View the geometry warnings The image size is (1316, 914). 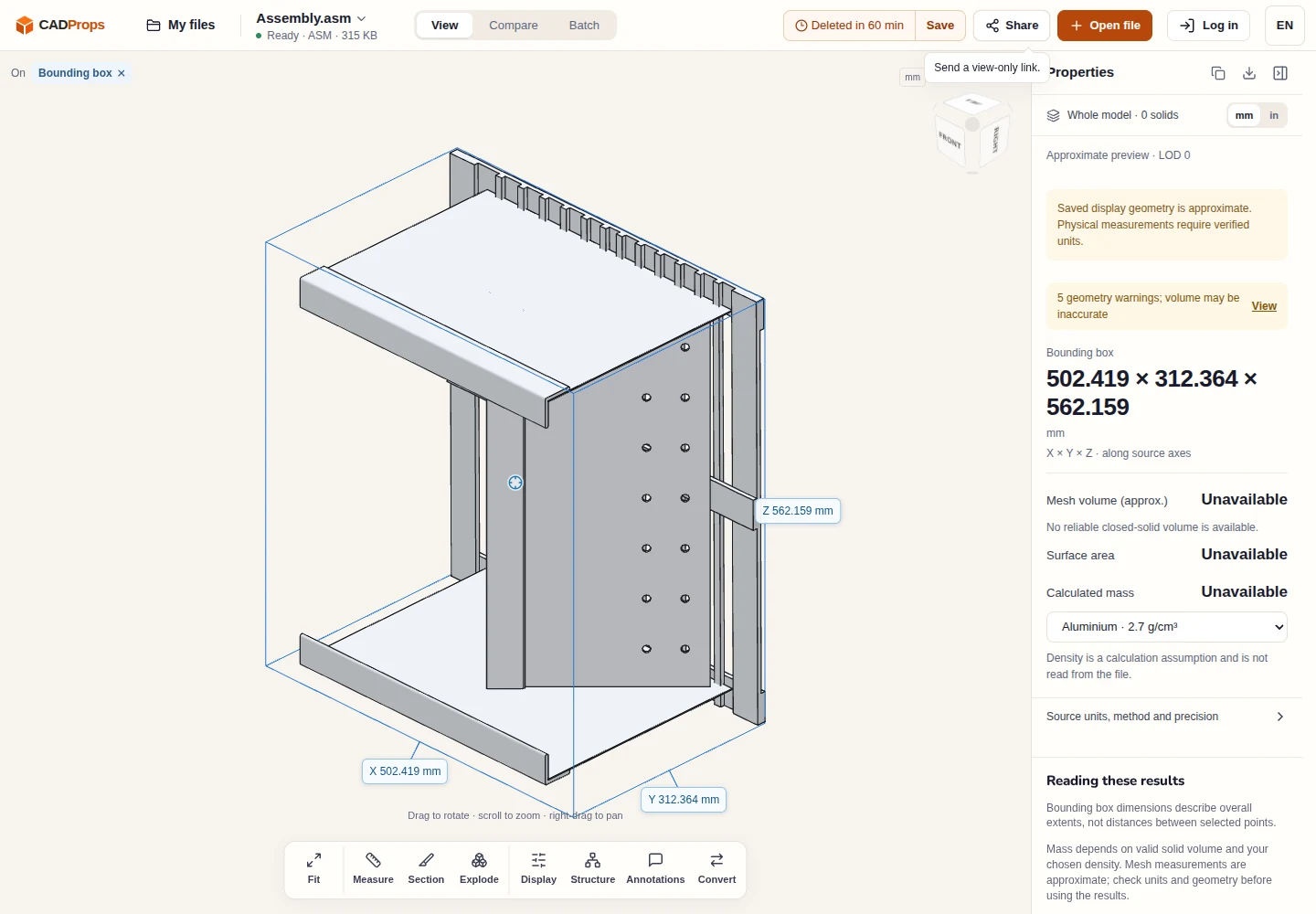coord(1264,306)
